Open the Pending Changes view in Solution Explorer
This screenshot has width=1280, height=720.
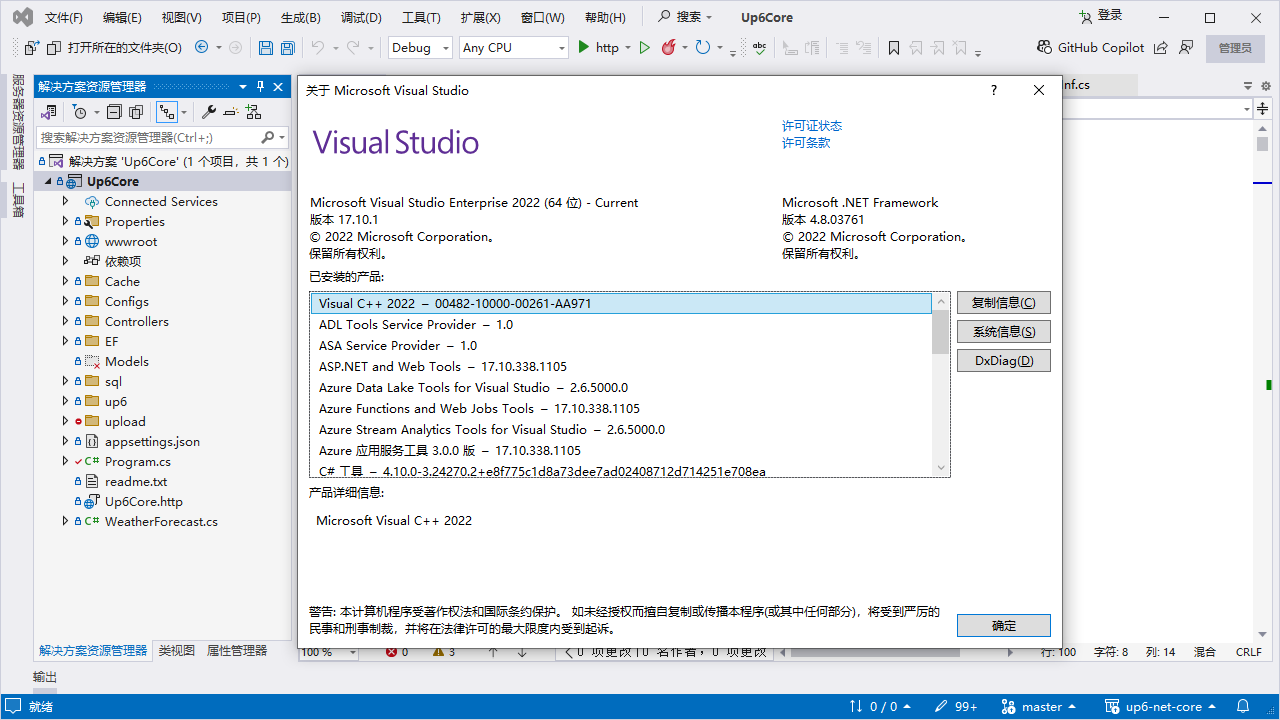click(x=80, y=112)
